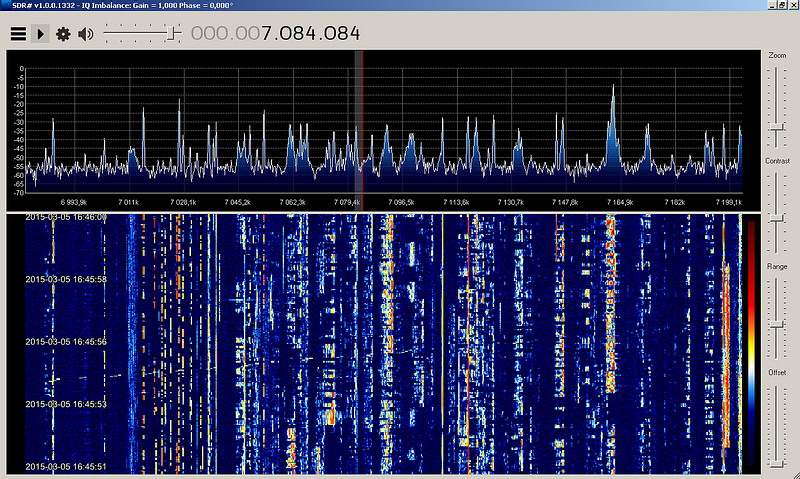Click the '7 011k' frequency axis label

(x=129, y=203)
